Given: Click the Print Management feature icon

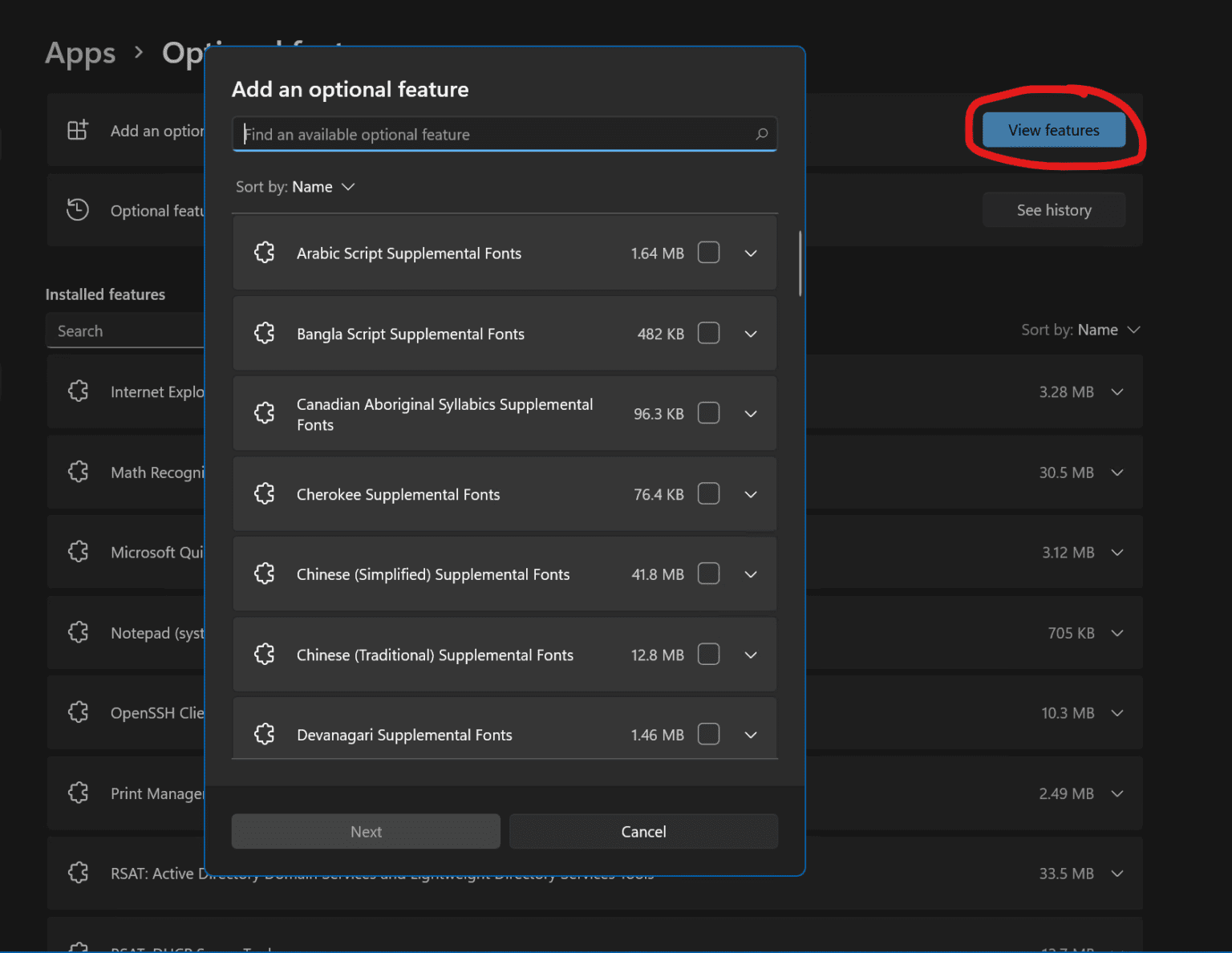Looking at the screenshot, I should coord(78,793).
